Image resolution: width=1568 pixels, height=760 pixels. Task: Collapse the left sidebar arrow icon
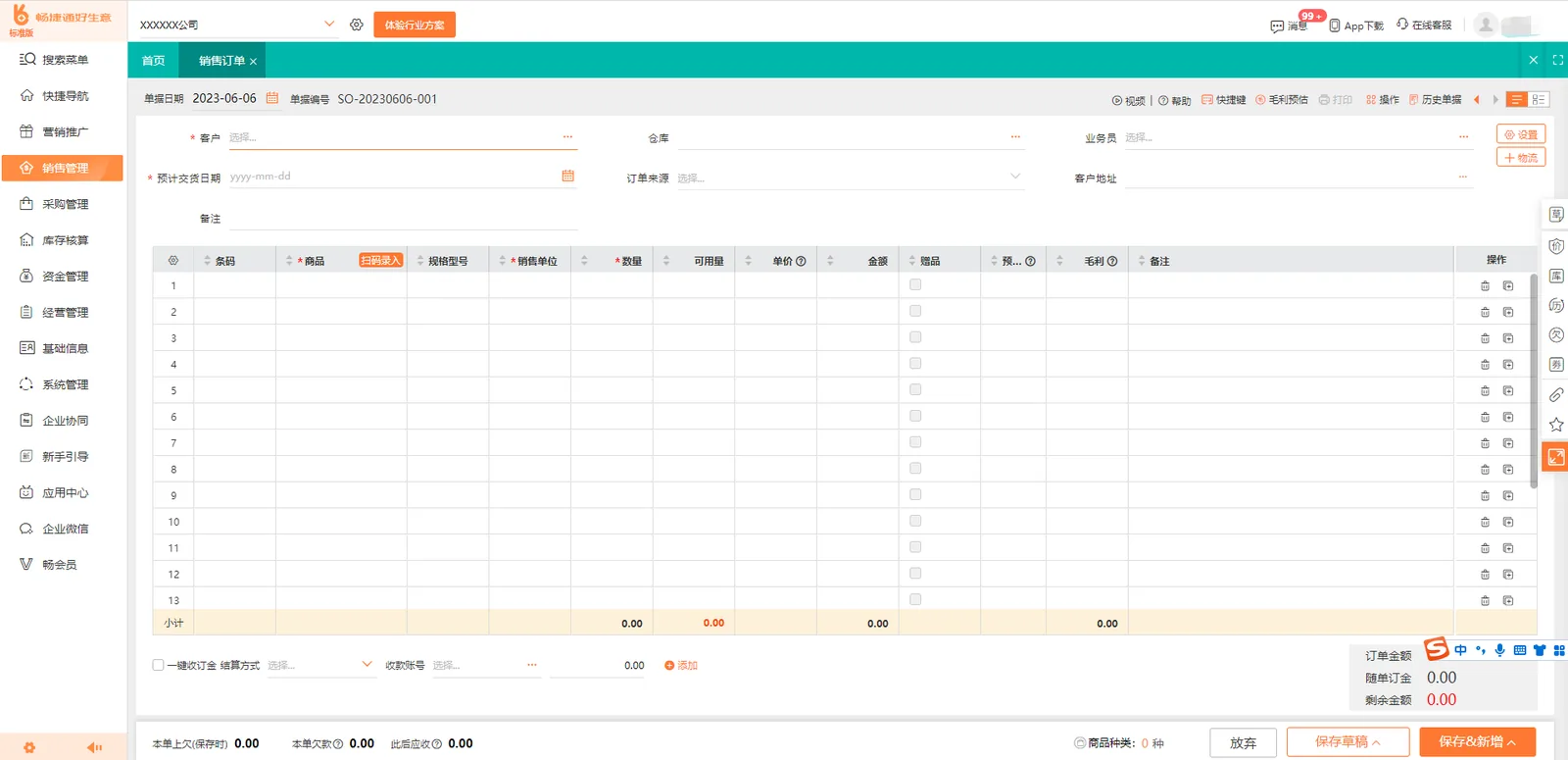point(94,747)
